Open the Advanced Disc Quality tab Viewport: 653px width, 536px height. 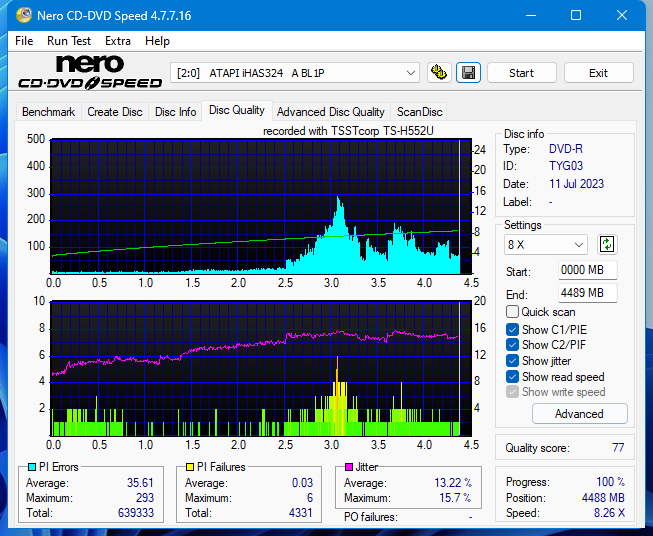pyautogui.click(x=331, y=112)
